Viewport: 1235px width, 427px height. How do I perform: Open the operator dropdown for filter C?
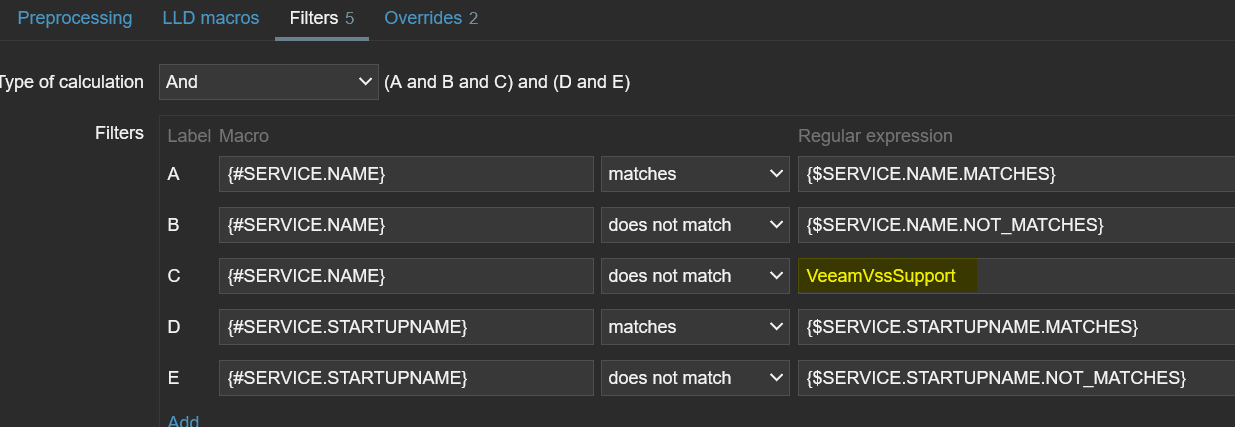(x=694, y=276)
